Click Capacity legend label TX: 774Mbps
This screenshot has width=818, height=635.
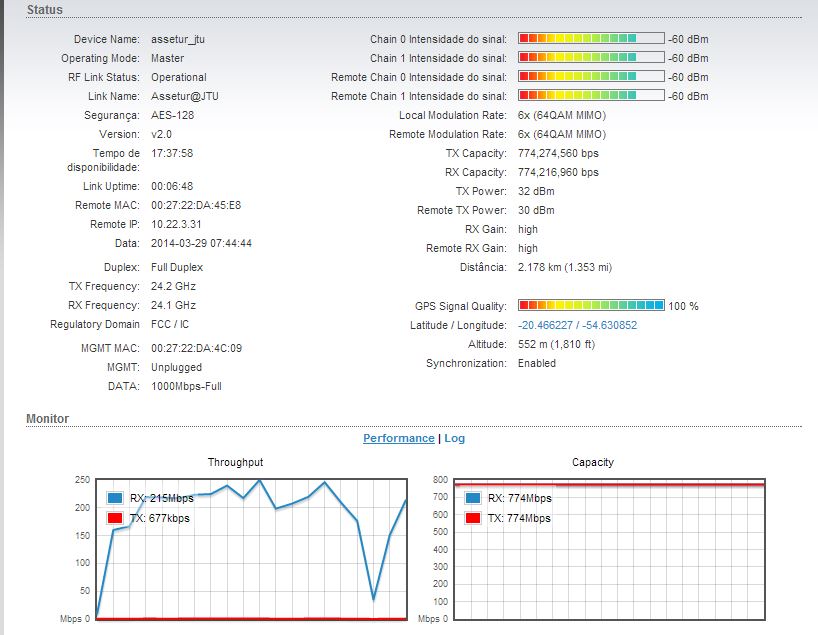pos(519,518)
